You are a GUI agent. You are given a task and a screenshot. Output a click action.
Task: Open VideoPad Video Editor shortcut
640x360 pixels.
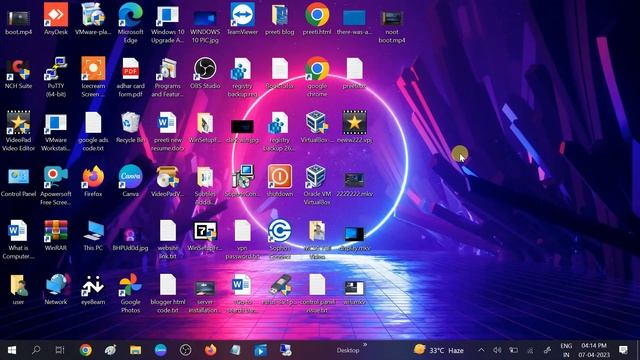coord(18,131)
